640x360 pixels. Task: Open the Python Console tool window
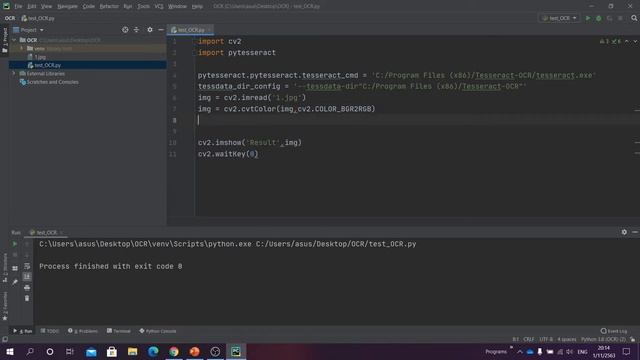pos(158,331)
